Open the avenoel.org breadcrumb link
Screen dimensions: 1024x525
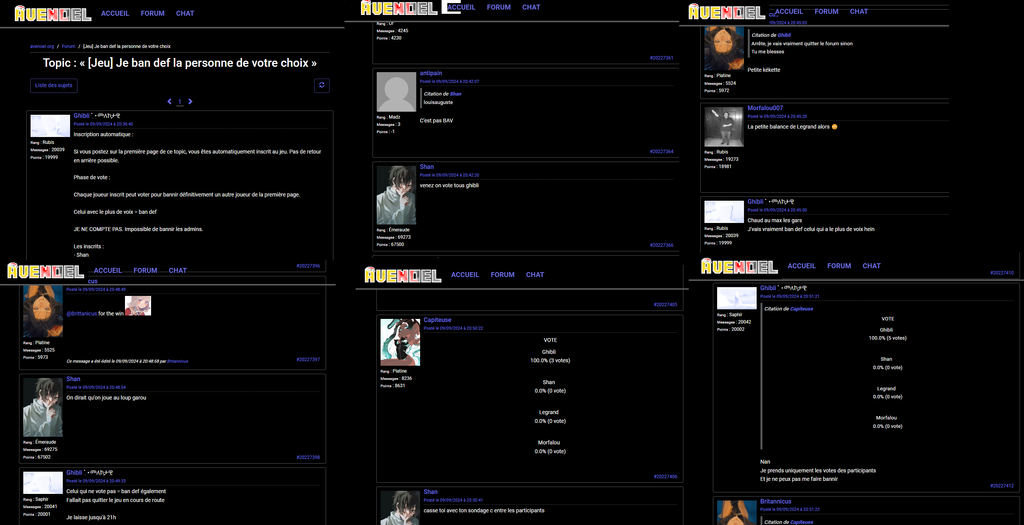(x=42, y=46)
